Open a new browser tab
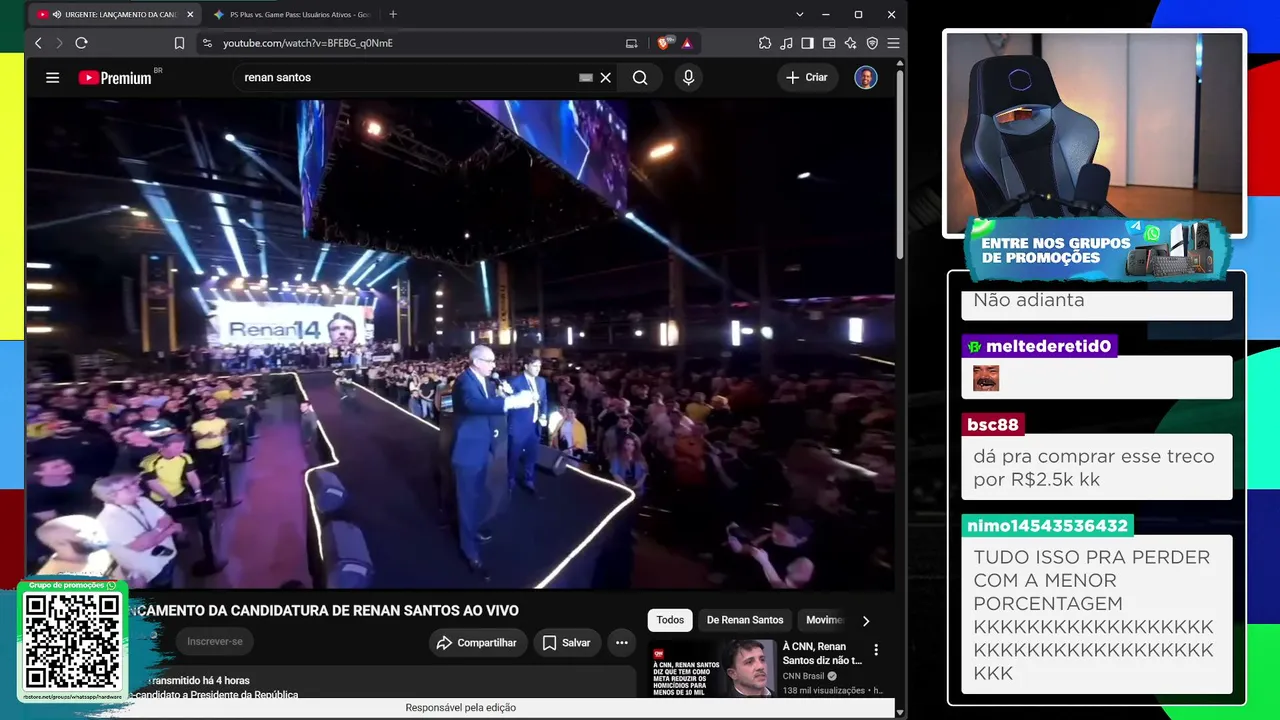 click(393, 14)
